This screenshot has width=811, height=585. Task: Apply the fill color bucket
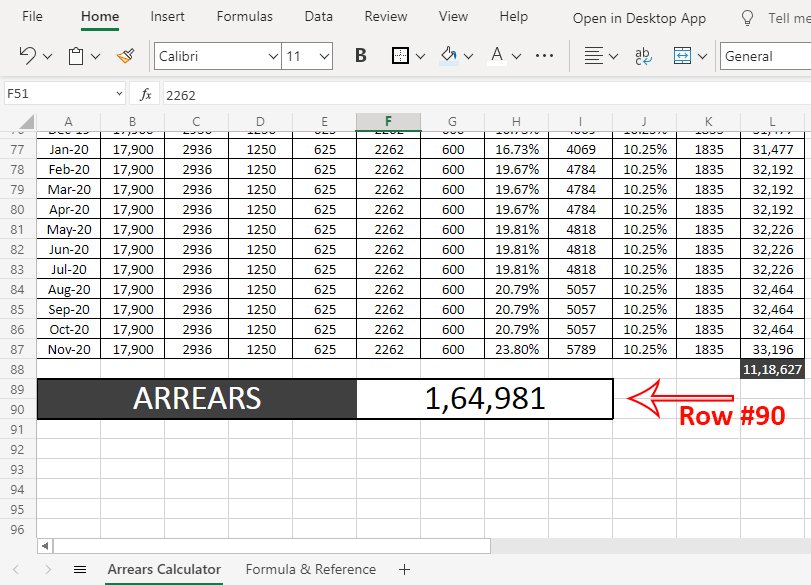coord(449,56)
